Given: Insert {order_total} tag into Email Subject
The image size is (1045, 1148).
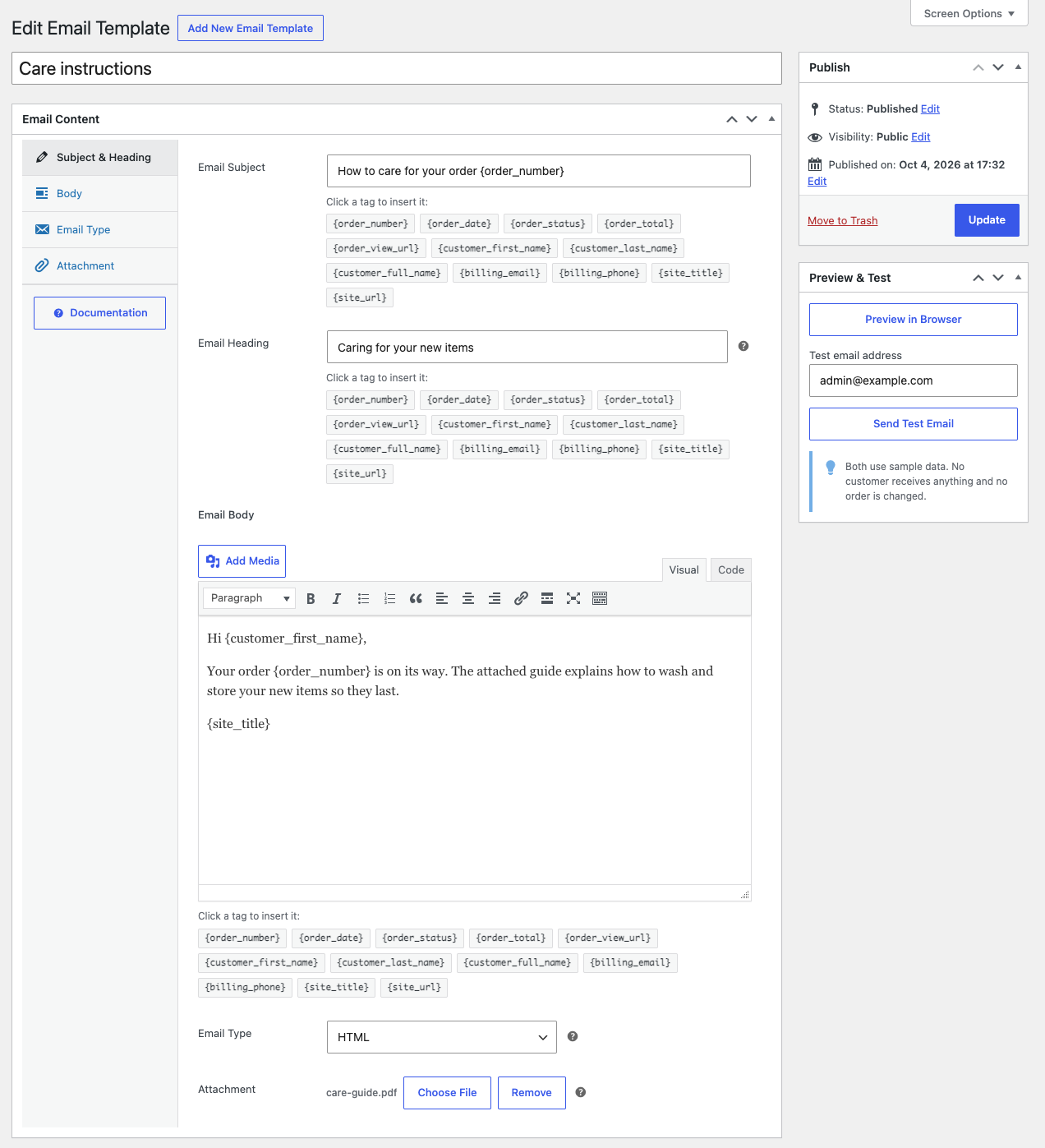Looking at the screenshot, I should [639, 224].
